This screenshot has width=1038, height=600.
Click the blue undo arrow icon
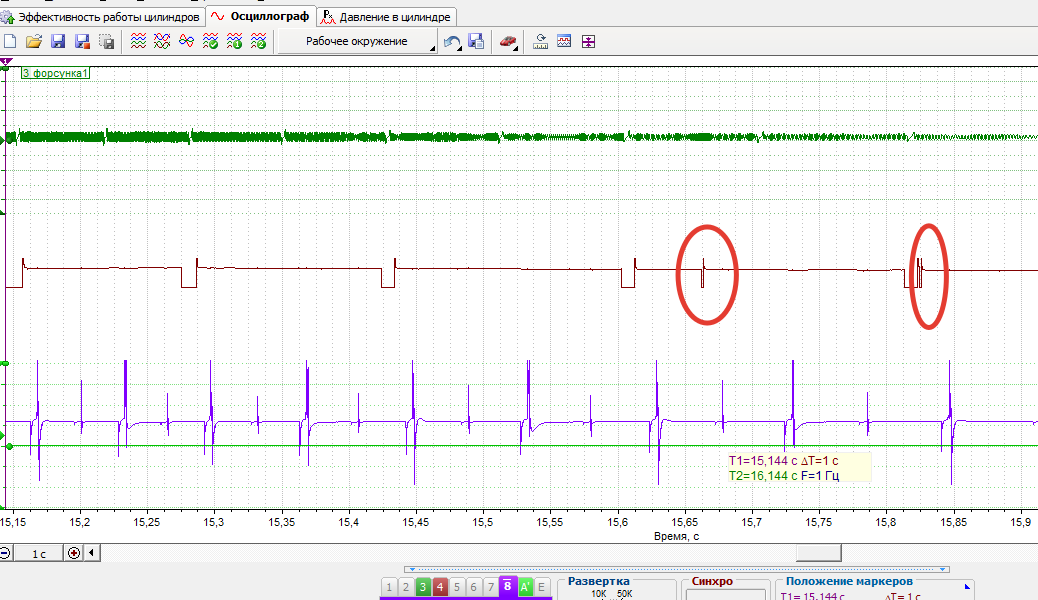[451, 42]
